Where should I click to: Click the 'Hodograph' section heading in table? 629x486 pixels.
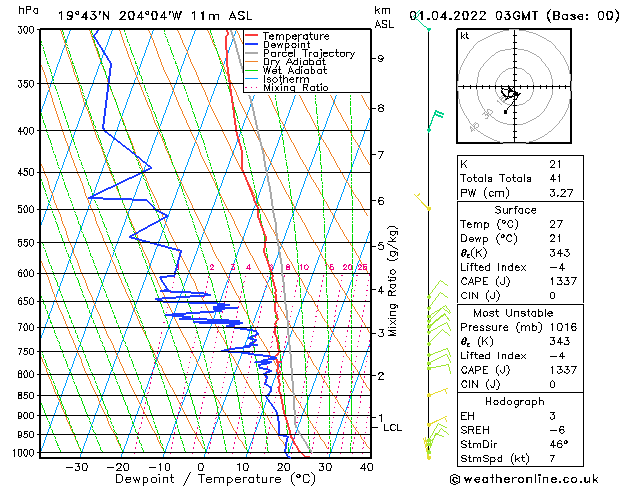coord(515,402)
